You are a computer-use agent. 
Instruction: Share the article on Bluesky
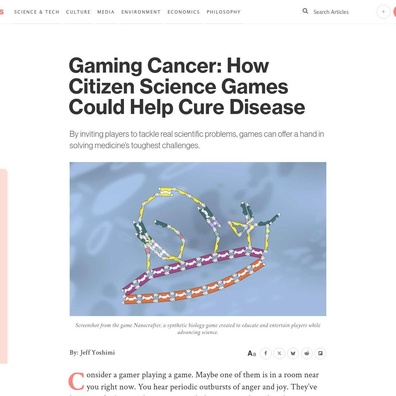[293, 353]
